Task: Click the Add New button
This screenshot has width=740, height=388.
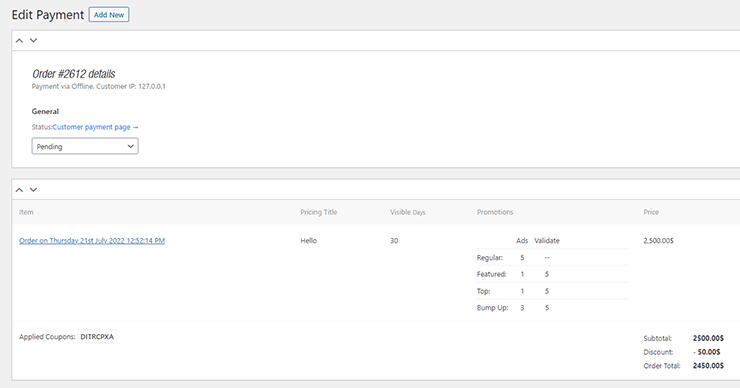Action: coord(109,15)
